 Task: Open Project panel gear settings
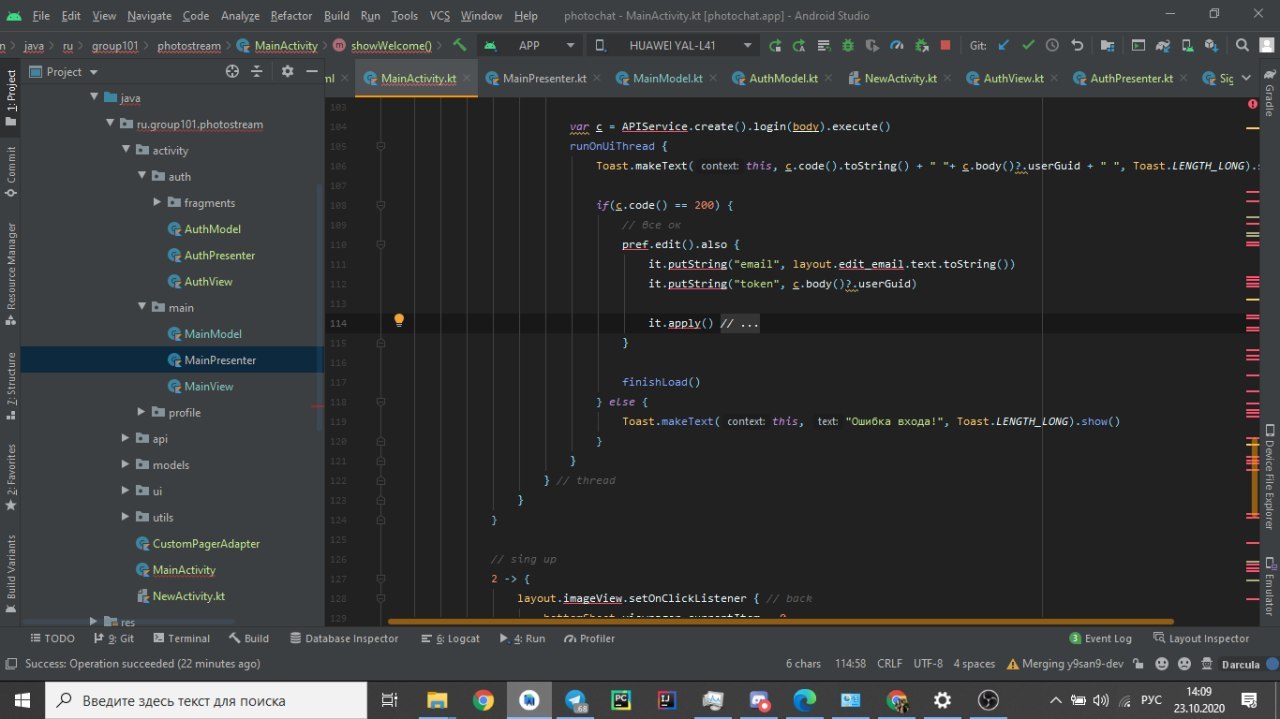pyautogui.click(x=287, y=71)
